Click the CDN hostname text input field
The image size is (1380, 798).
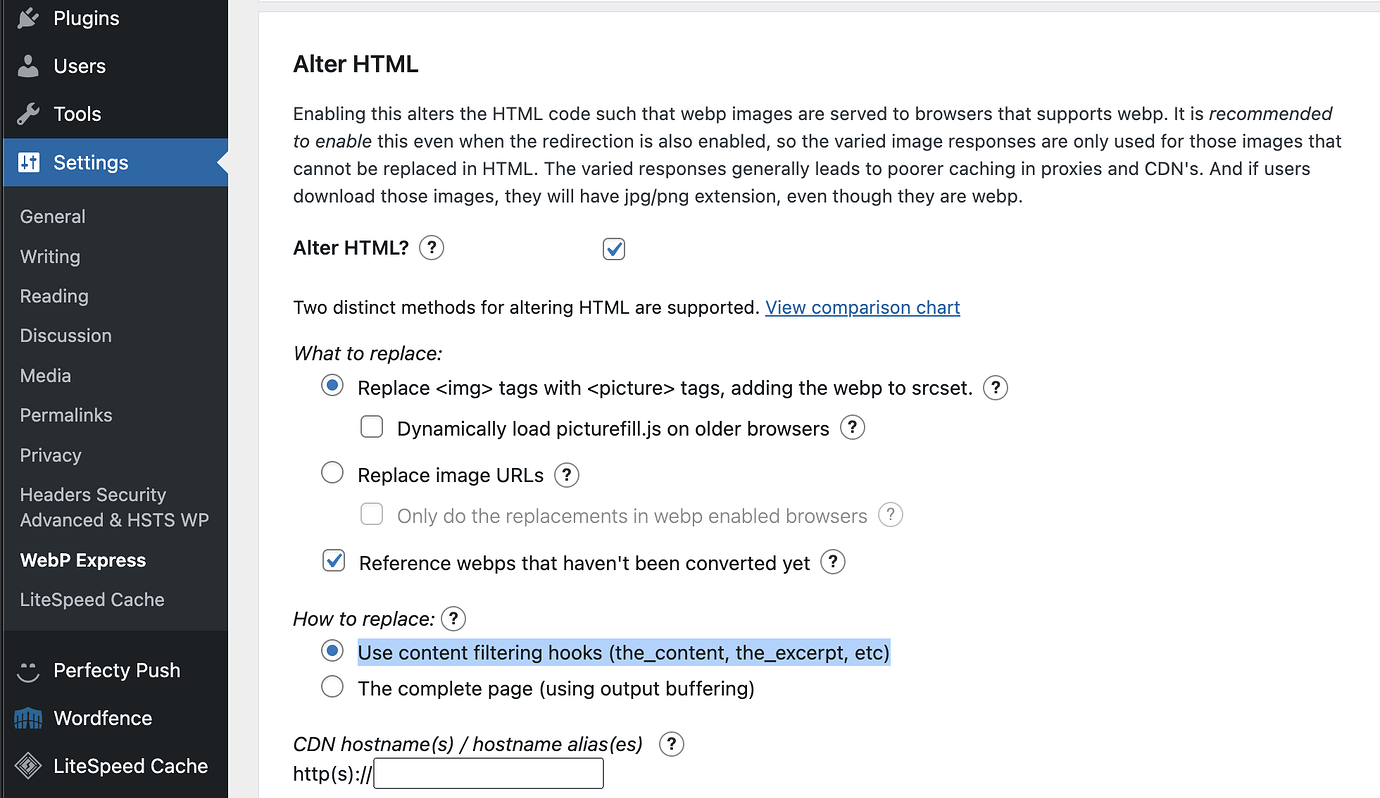click(488, 773)
